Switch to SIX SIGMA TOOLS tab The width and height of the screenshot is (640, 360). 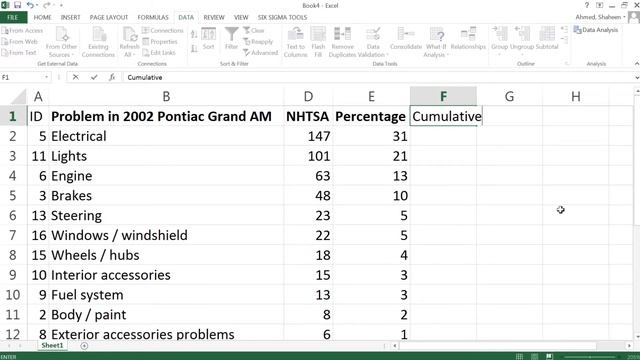click(282, 18)
